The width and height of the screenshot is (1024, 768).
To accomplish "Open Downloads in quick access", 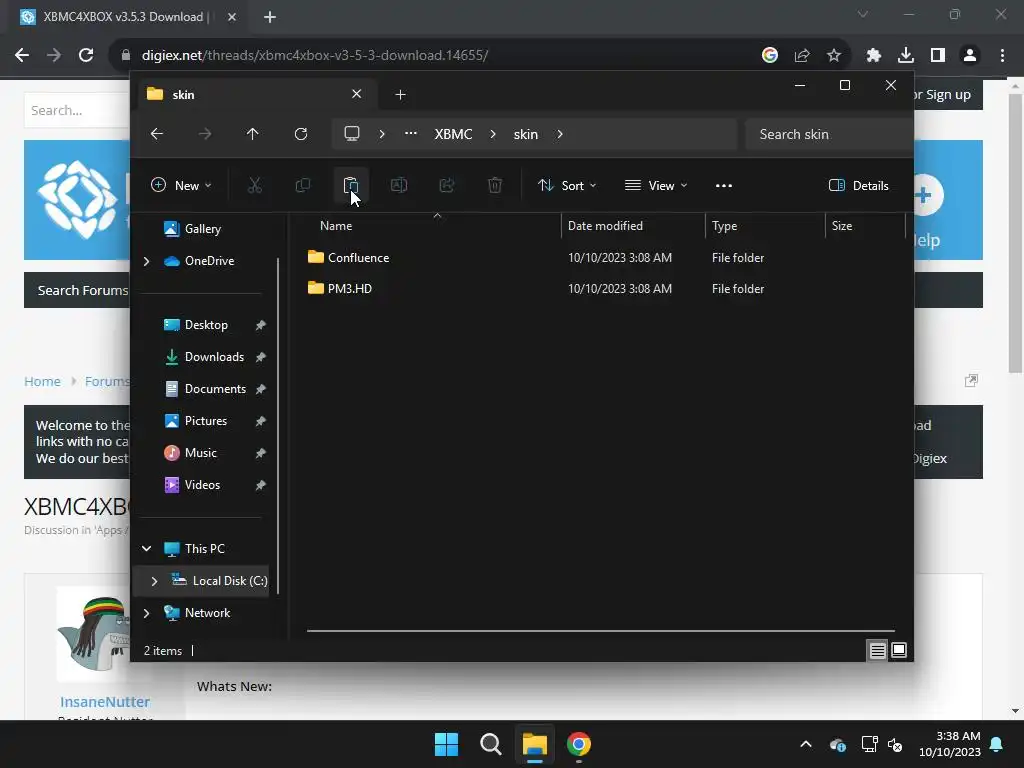I will click(214, 357).
